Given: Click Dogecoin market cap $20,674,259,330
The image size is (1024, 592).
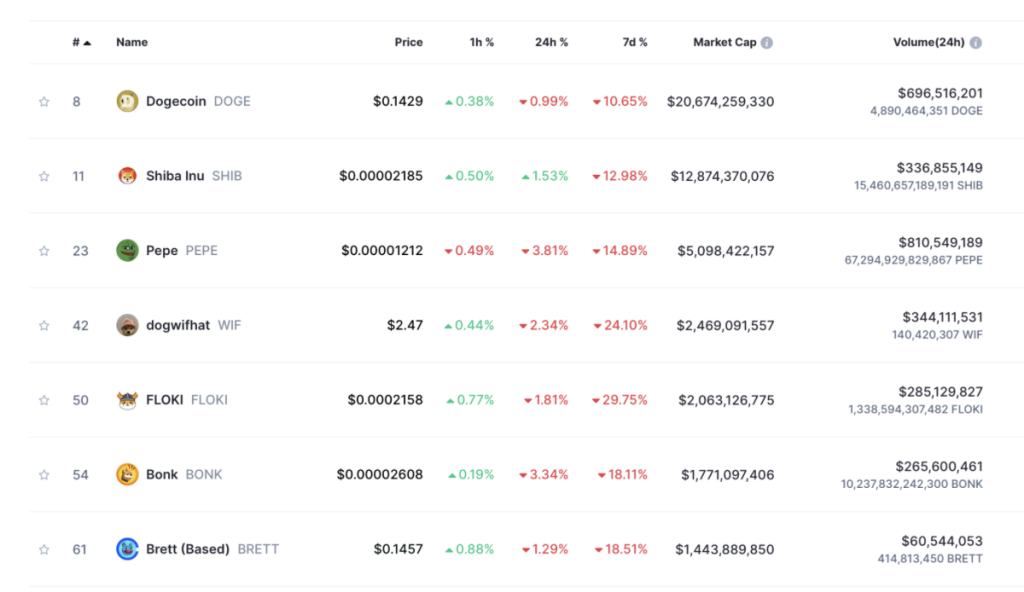Looking at the screenshot, I should click(x=720, y=102).
